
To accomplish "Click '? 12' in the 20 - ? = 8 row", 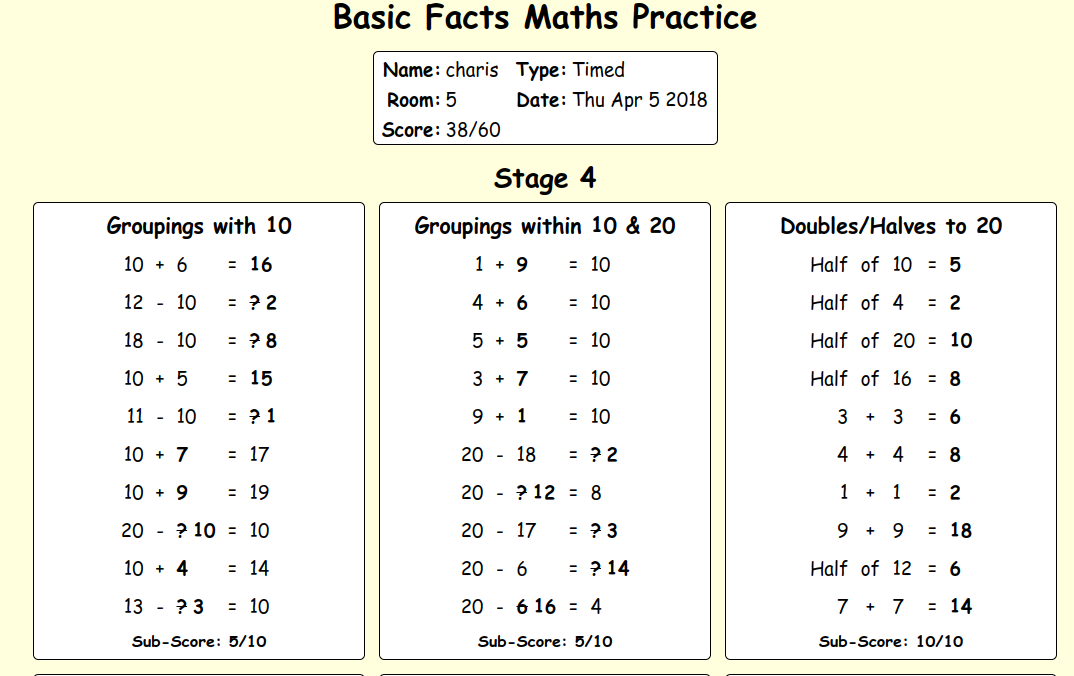I will coord(536,492).
